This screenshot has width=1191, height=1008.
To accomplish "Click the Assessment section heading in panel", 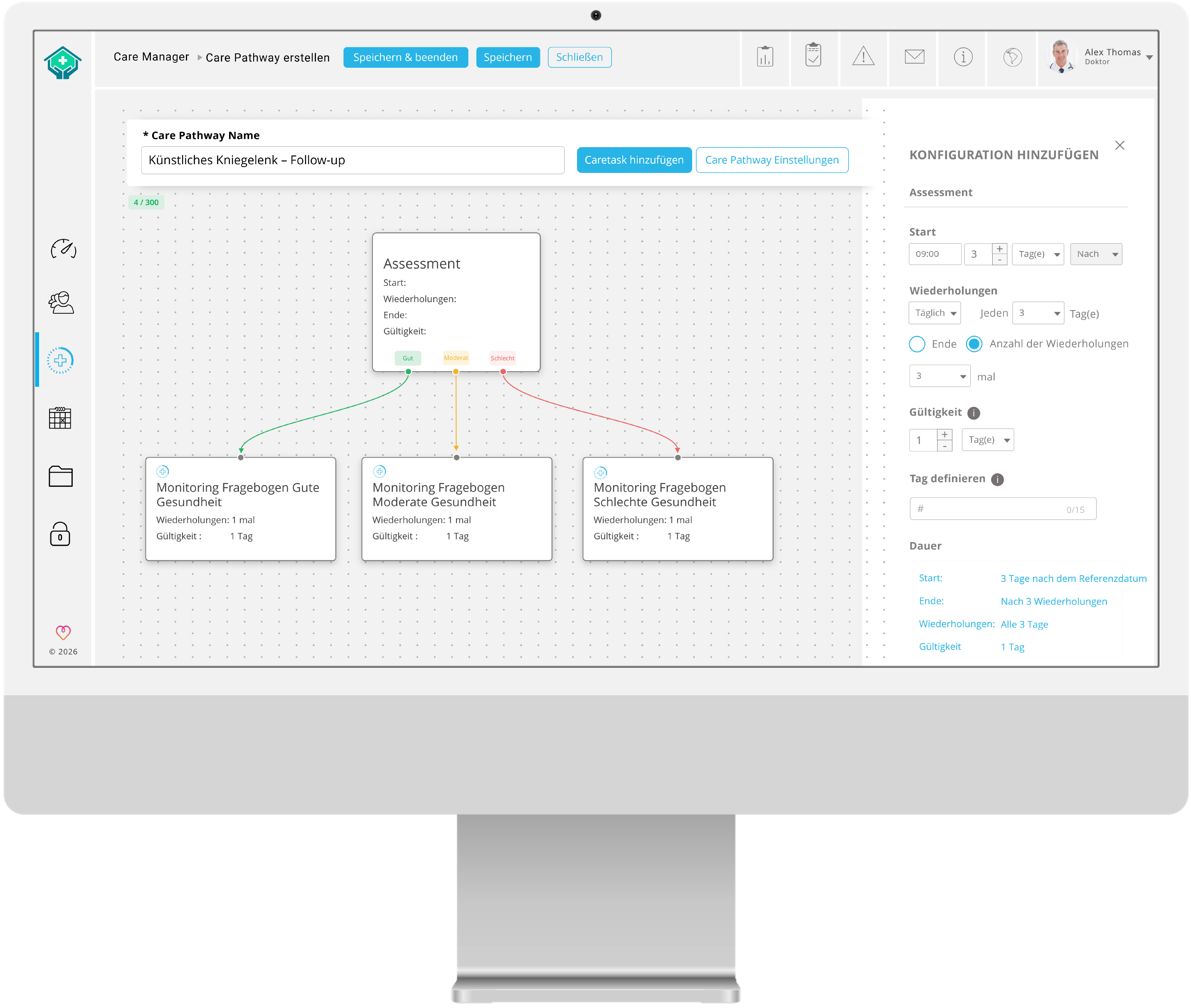I will coord(940,192).
